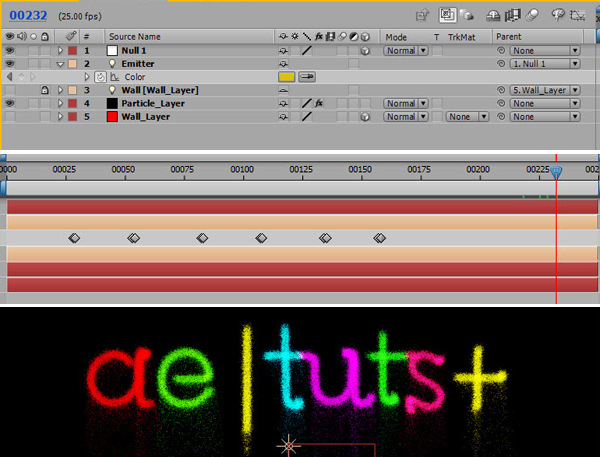Open the Parent dropdown for Emitter
Viewport: 600px width, 457px height.
click(x=545, y=64)
